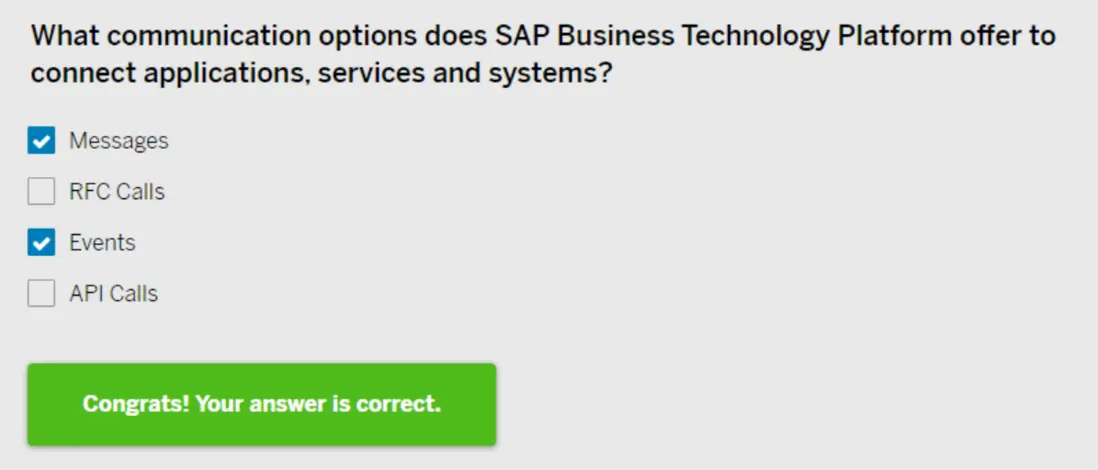Click the empty box beside RFC Calls
Viewport: 1098px width, 470px height.
click(x=41, y=191)
